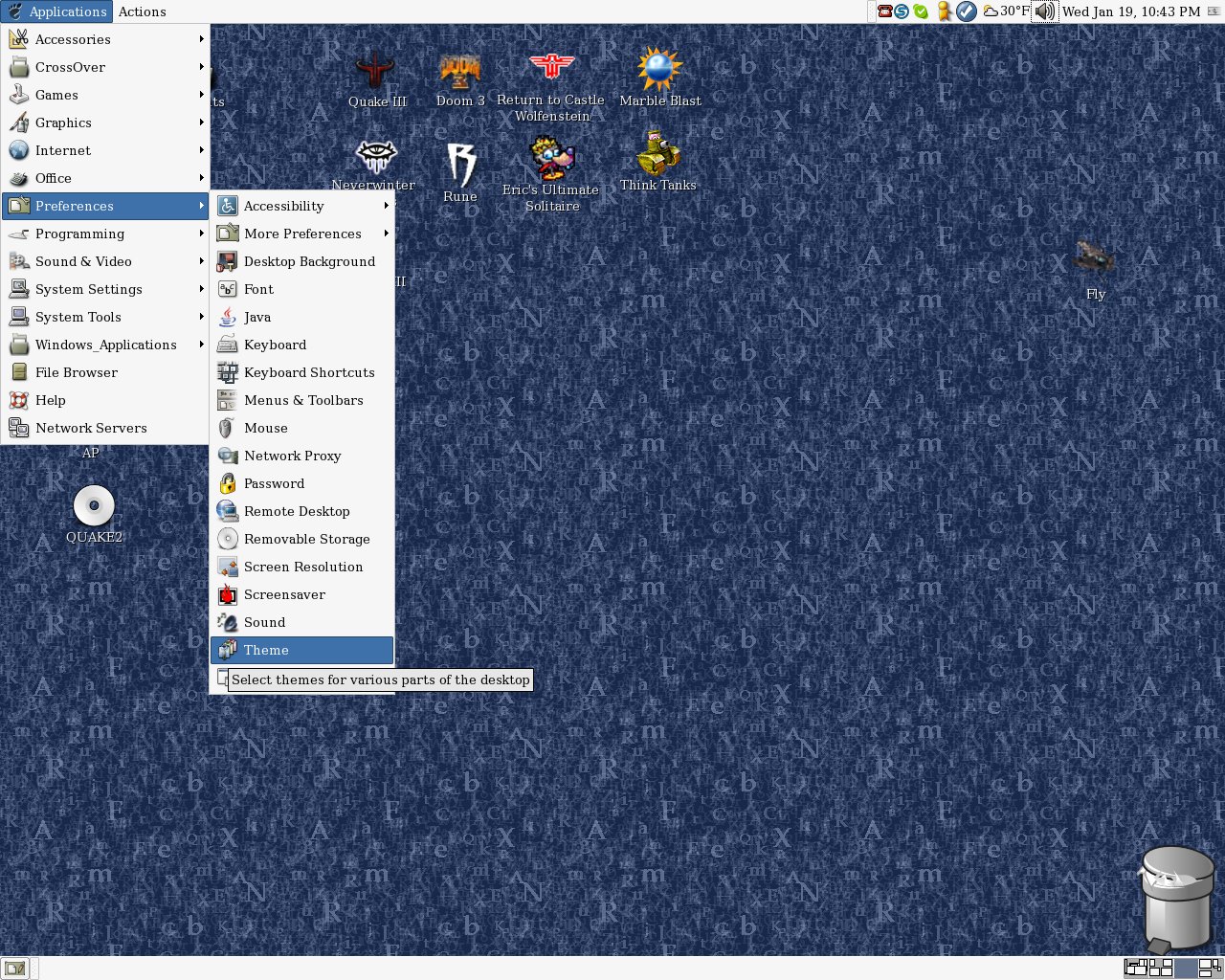
Task: Open the blue S tray icon
Action: [x=902, y=11]
